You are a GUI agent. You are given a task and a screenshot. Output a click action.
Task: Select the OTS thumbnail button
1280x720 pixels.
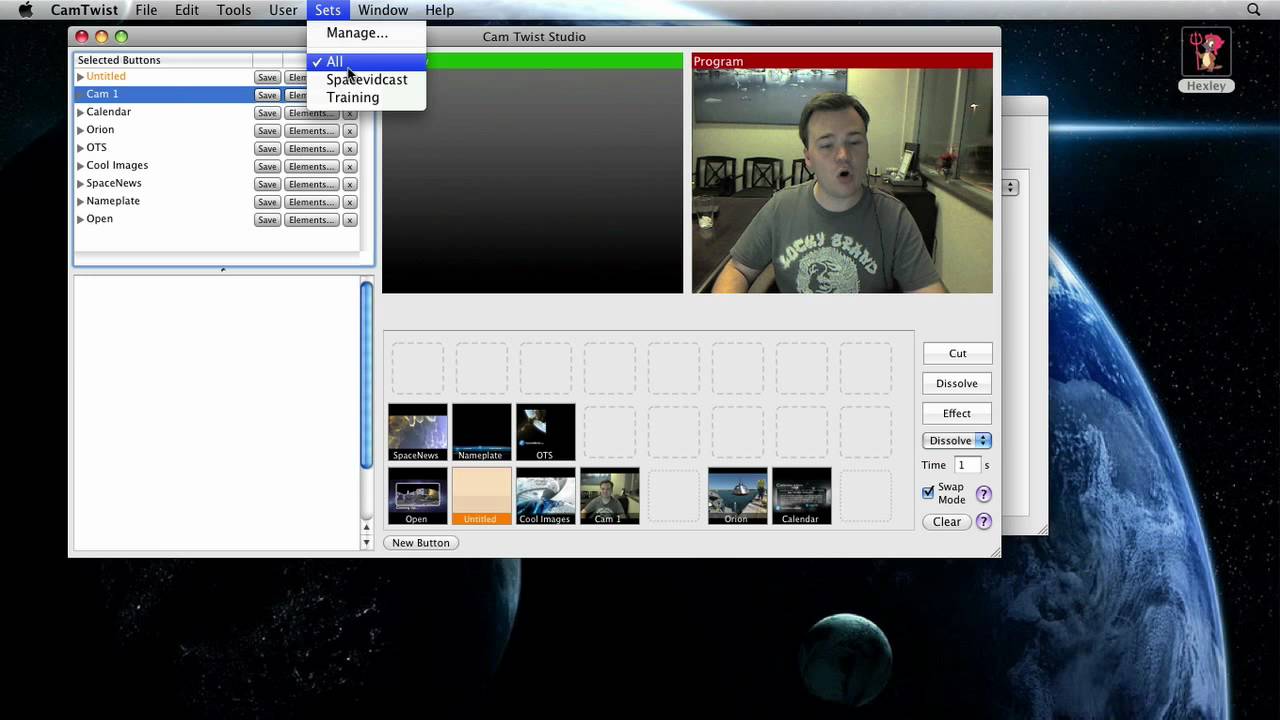pos(545,432)
